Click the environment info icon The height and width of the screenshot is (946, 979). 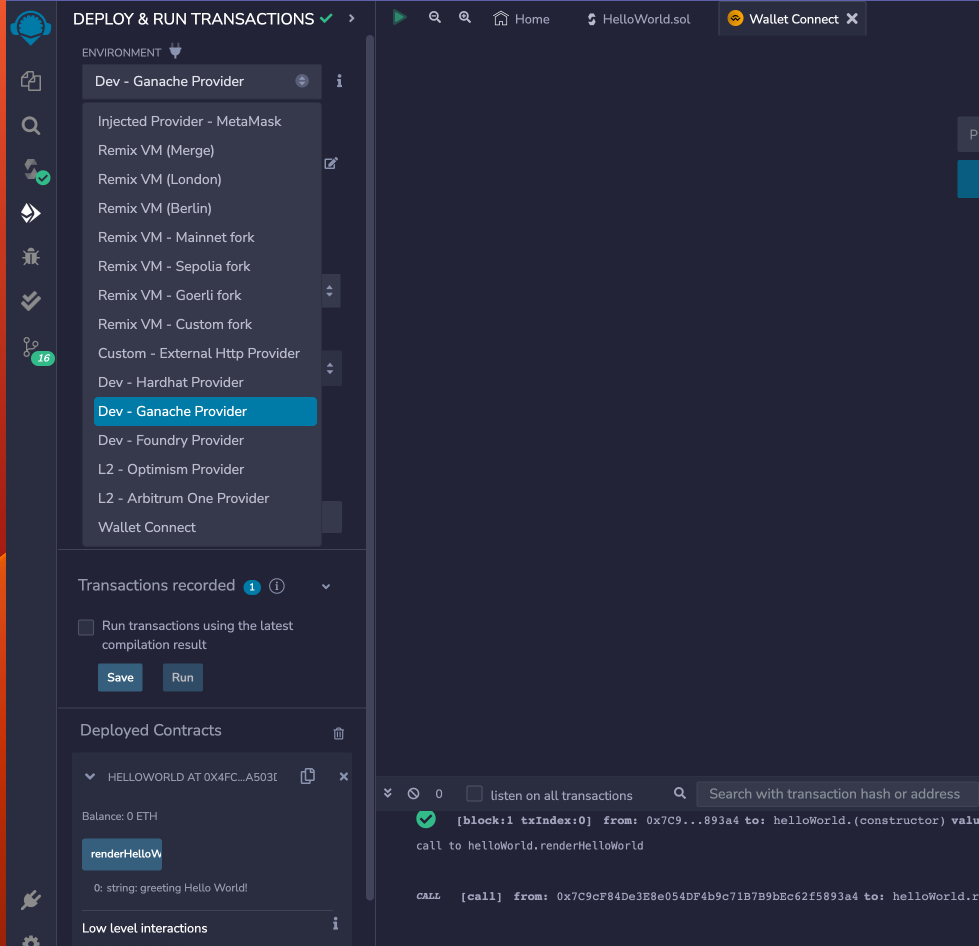coord(339,81)
